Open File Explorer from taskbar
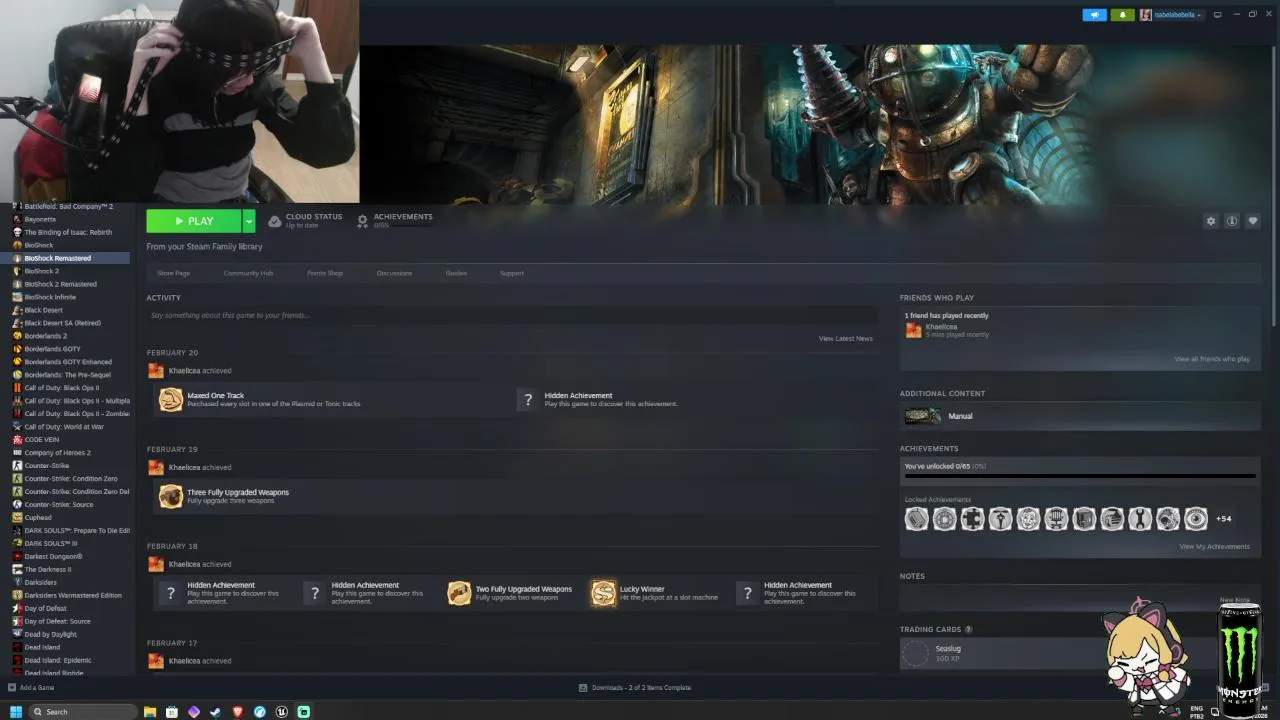1280x720 pixels. [150, 712]
